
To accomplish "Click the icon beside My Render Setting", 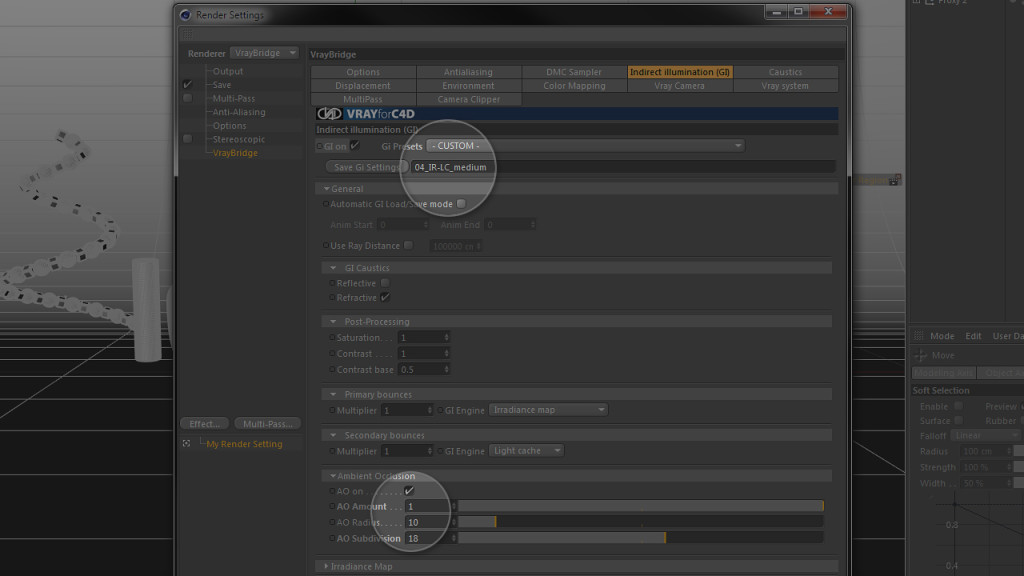I will coord(187,443).
